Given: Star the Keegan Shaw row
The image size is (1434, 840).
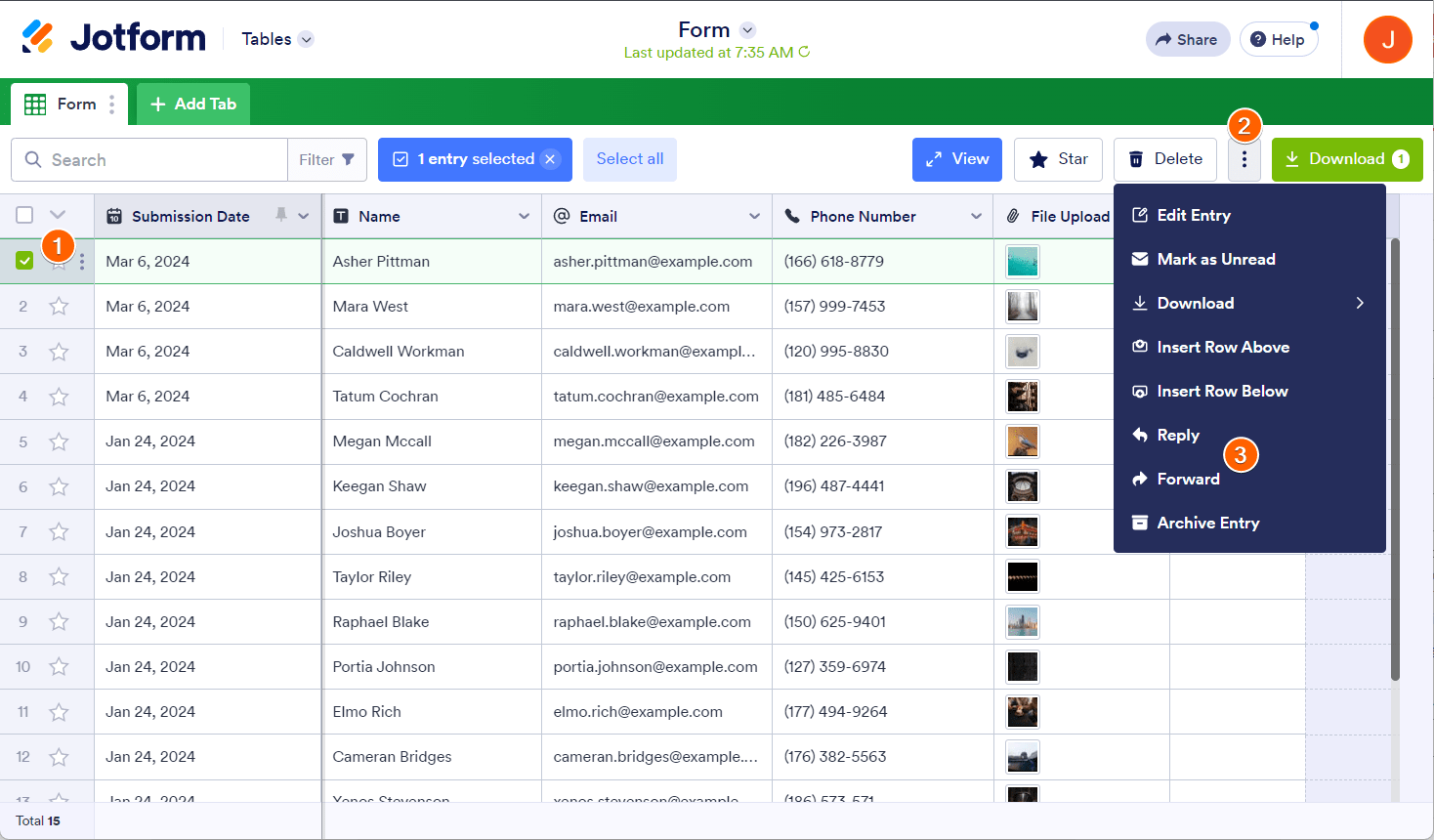Looking at the screenshot, I should click(59, 486).
